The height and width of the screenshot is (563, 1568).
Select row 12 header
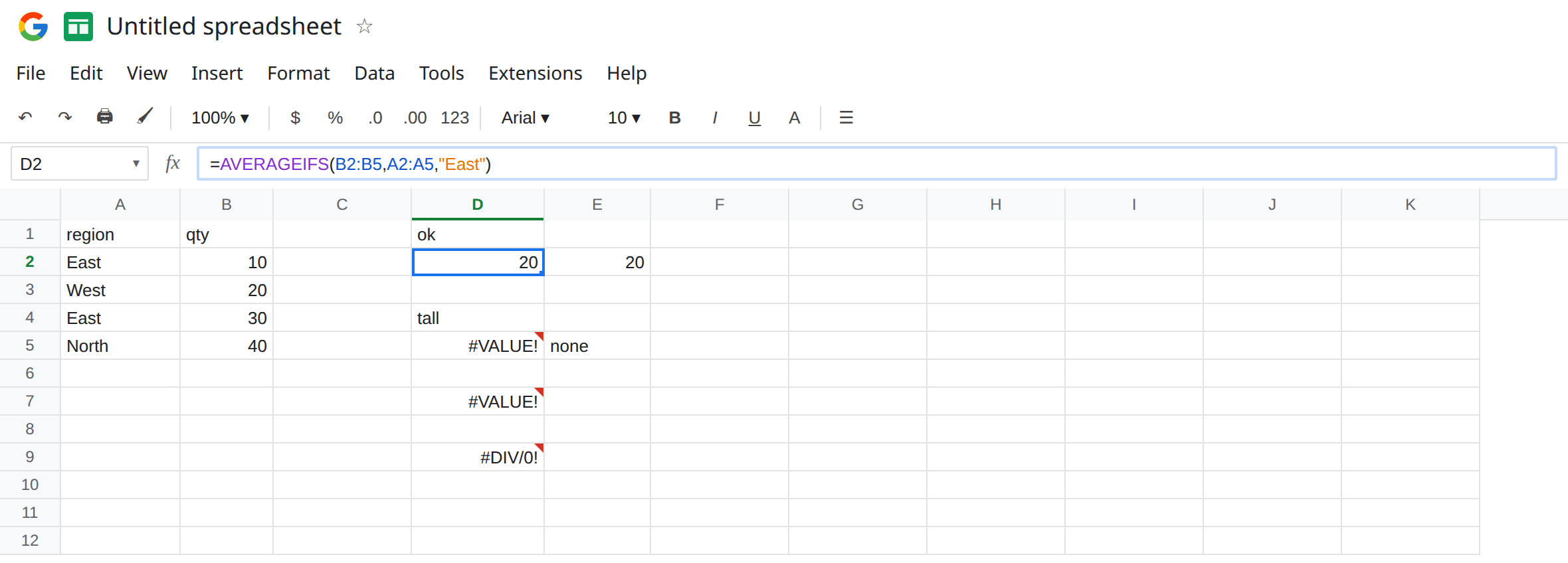pos(30,540)
